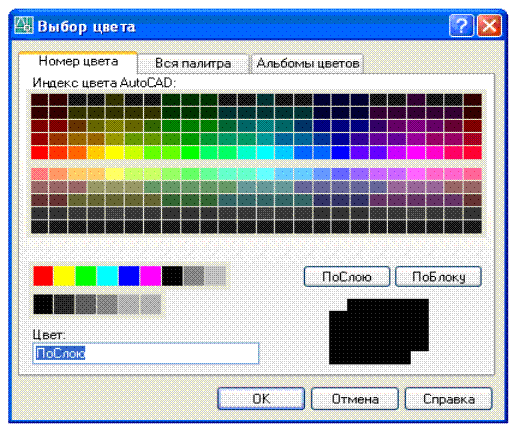
Task: Select the first black swatch in gray shades row
Action: tap(43, 304)
